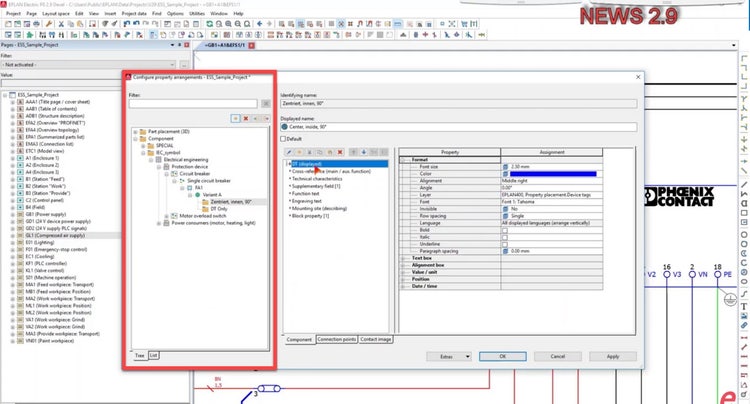Screen dimensions: 750x404
Task: Click the red delete property icon
Action: (x=339, y=152)
